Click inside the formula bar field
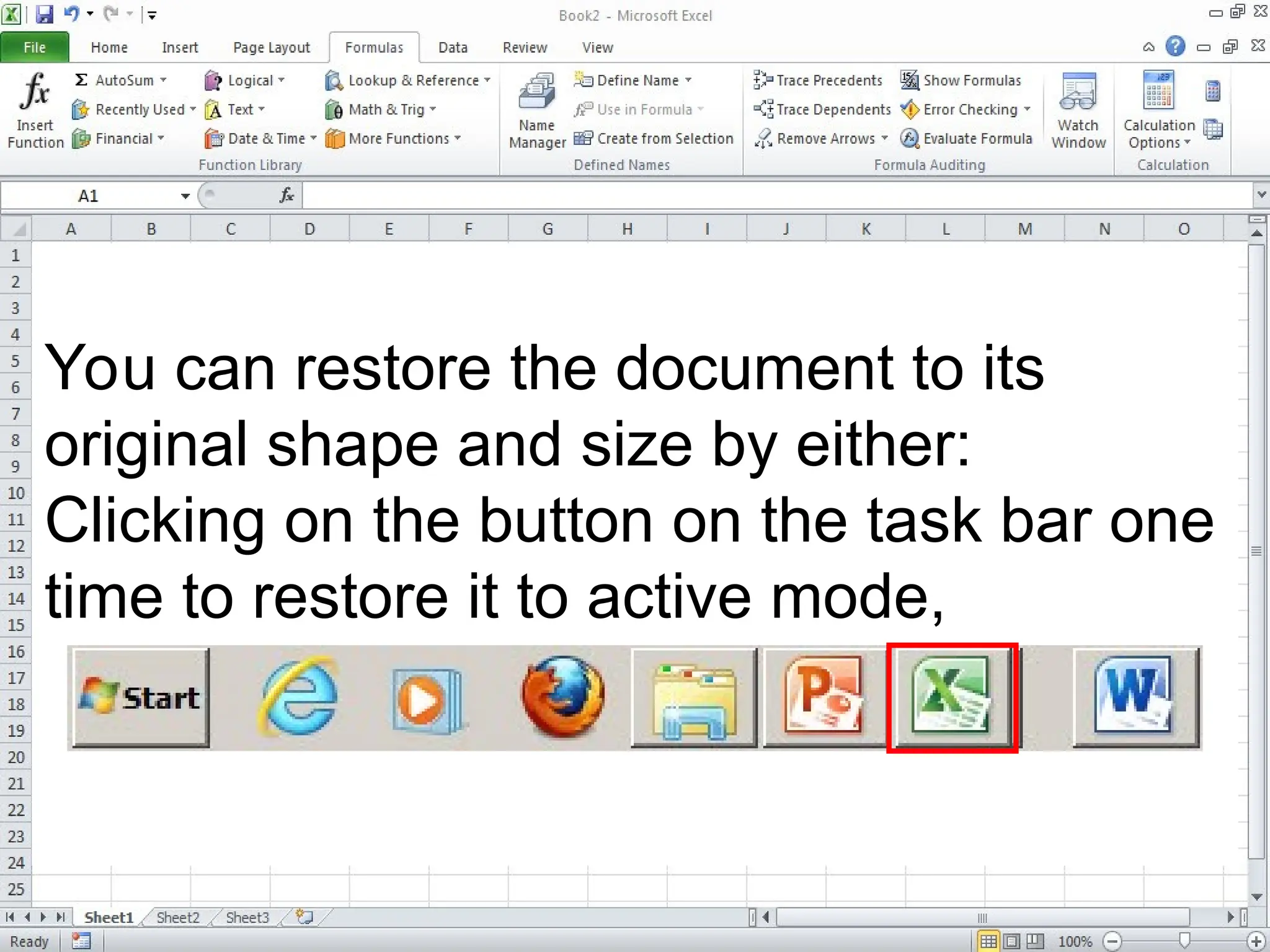 (775, 196)
